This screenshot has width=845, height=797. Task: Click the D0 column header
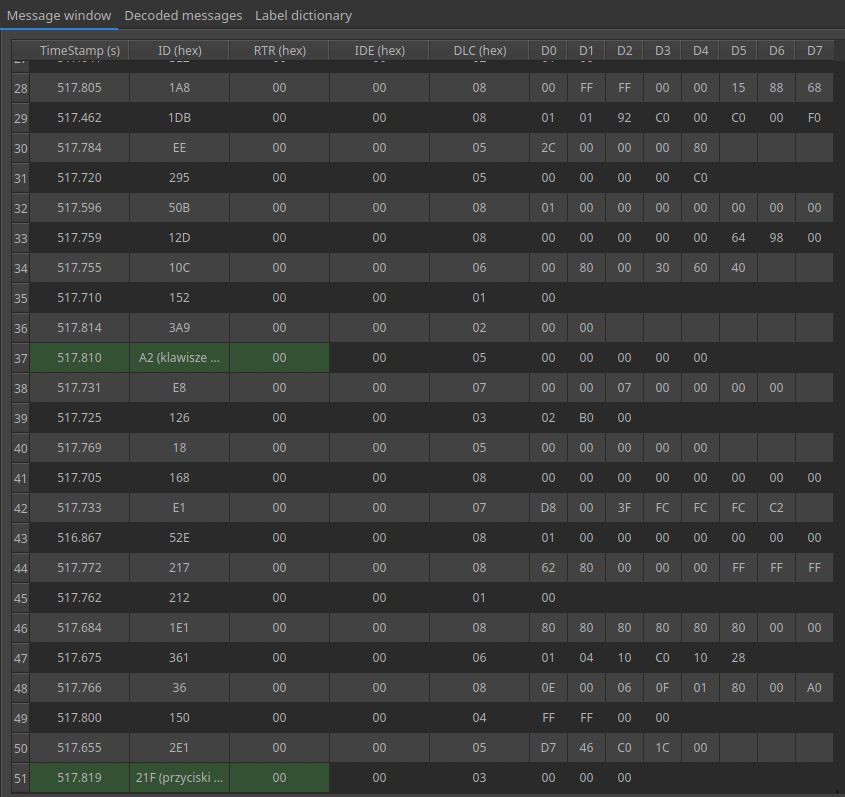548,51
